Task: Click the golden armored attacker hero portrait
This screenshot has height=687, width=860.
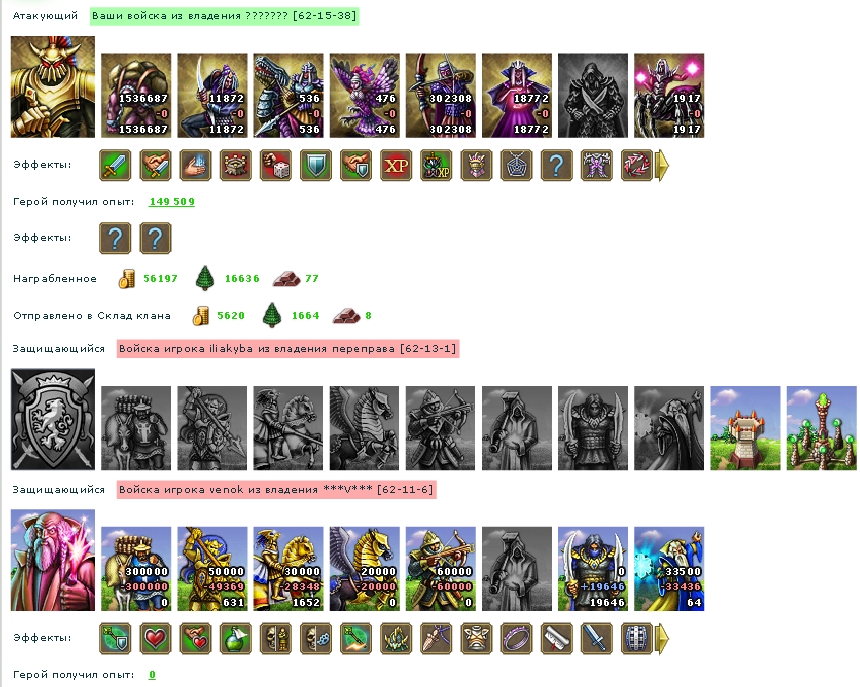Action: (x=53, y=87)
